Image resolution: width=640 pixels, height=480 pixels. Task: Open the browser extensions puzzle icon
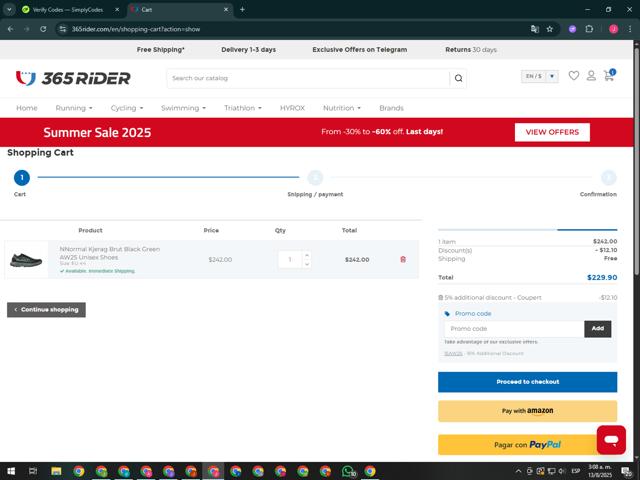(589, 29)
